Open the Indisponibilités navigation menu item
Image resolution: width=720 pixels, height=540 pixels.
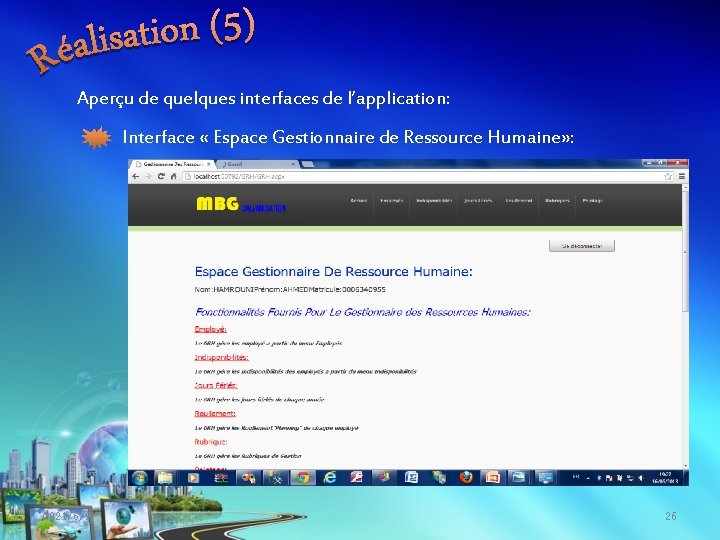[x=434, y=201]
